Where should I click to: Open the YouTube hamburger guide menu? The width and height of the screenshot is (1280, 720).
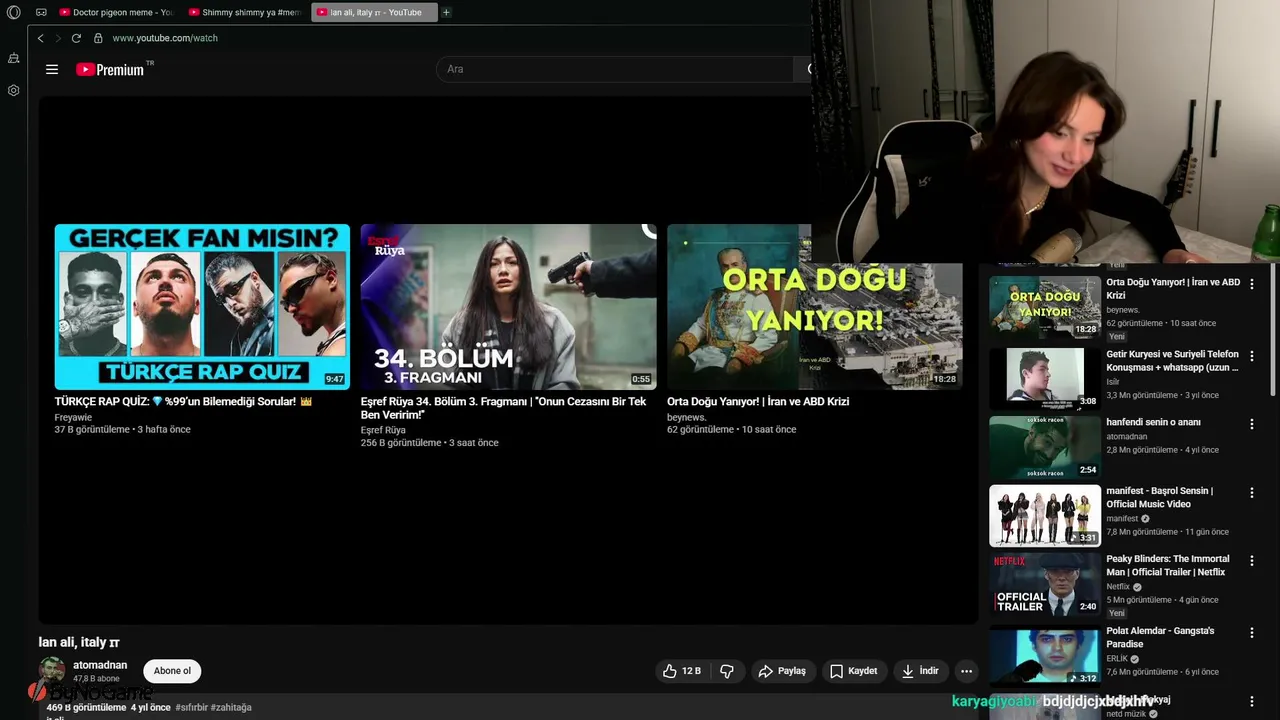[52, 69]
